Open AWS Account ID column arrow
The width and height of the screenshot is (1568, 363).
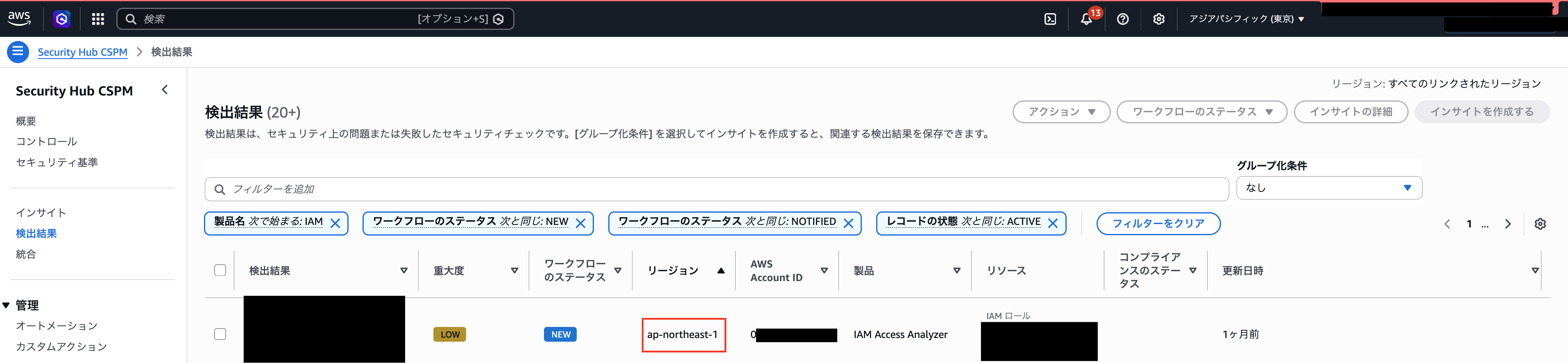(824, 271)
